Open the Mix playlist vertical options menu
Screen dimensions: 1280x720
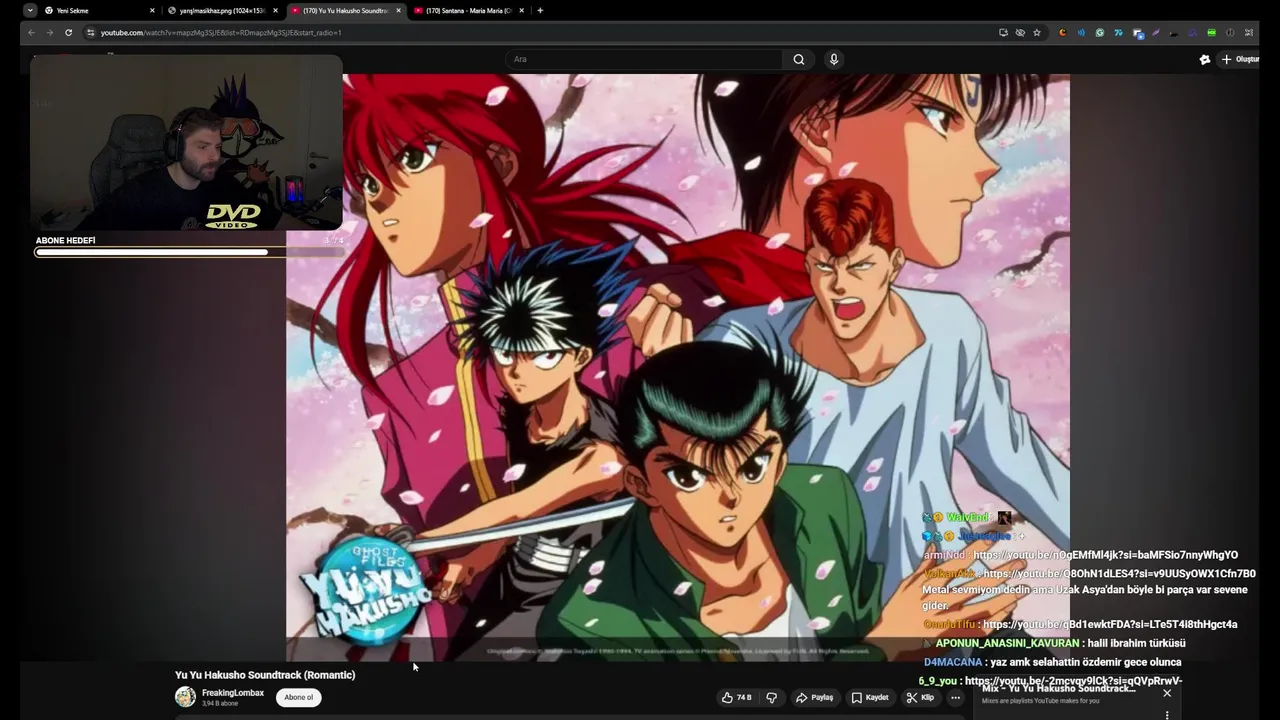1166,714
